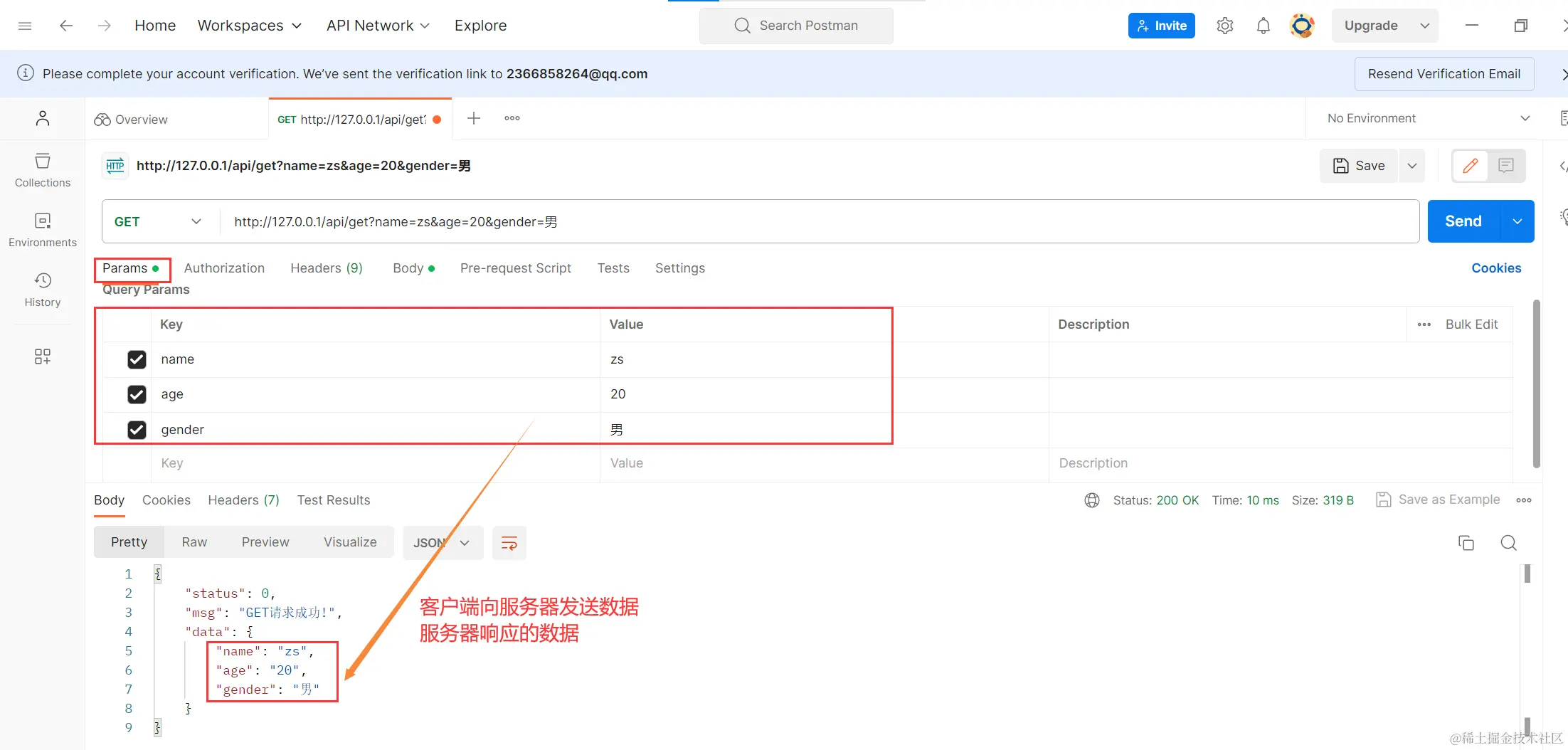Image resolution: width=1568 pixels, height=750 pixels.
Task: Change the JSON response format dropdown
Action: (443, 543)
